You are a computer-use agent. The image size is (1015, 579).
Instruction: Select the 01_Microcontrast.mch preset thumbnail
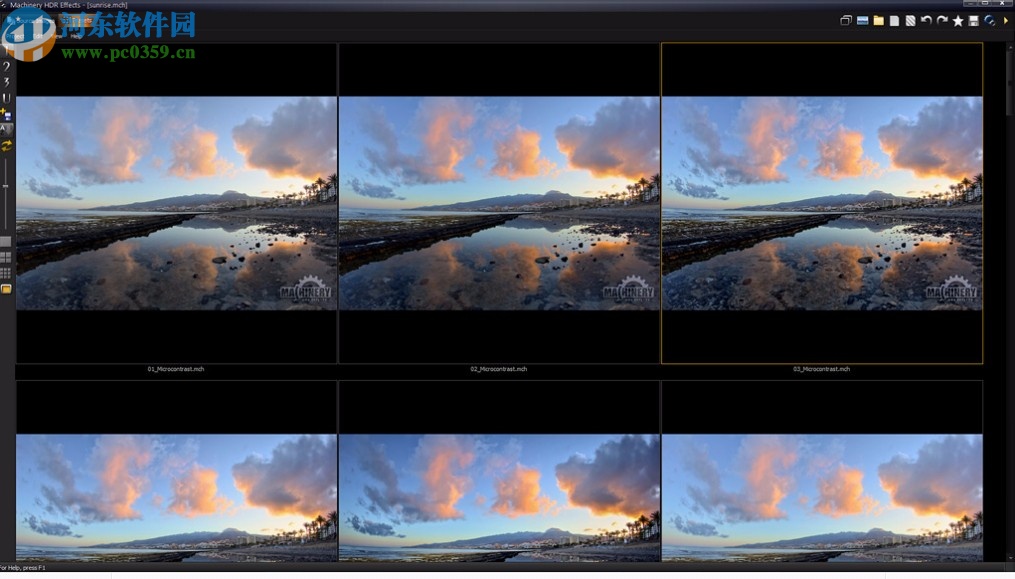(x=176, y=203)
